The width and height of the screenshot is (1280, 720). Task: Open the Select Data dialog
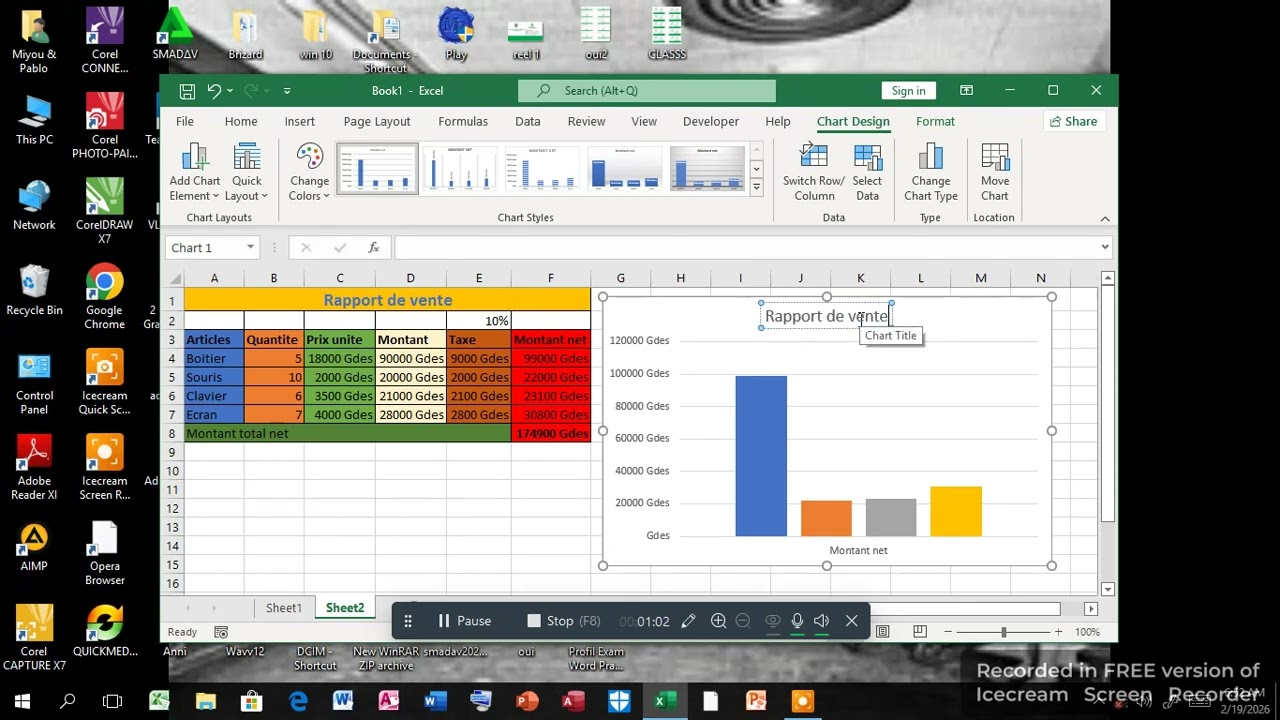867,172
